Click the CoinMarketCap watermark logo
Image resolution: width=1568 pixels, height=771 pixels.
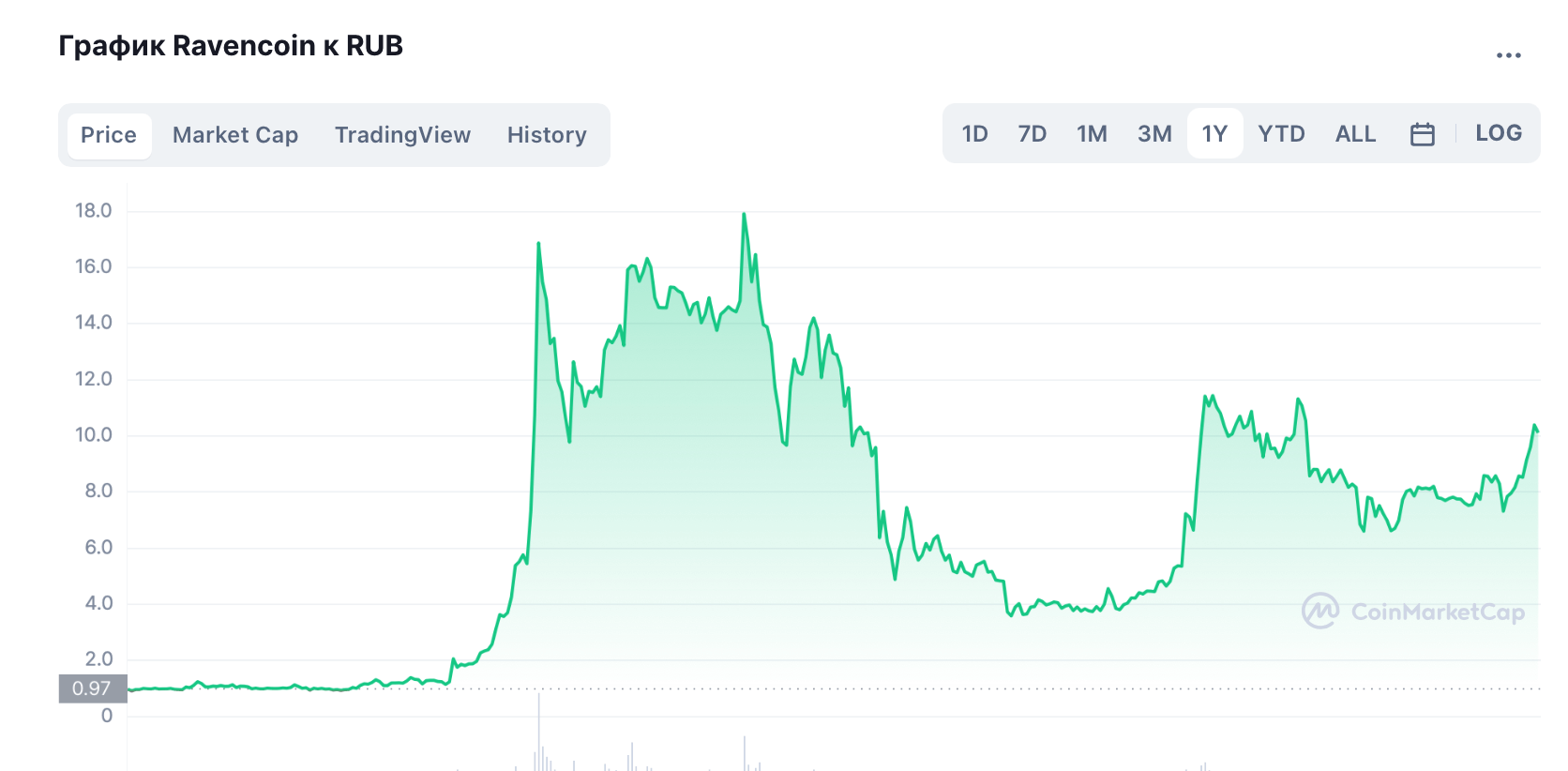pyautogui.click(x=1413, y=612)
